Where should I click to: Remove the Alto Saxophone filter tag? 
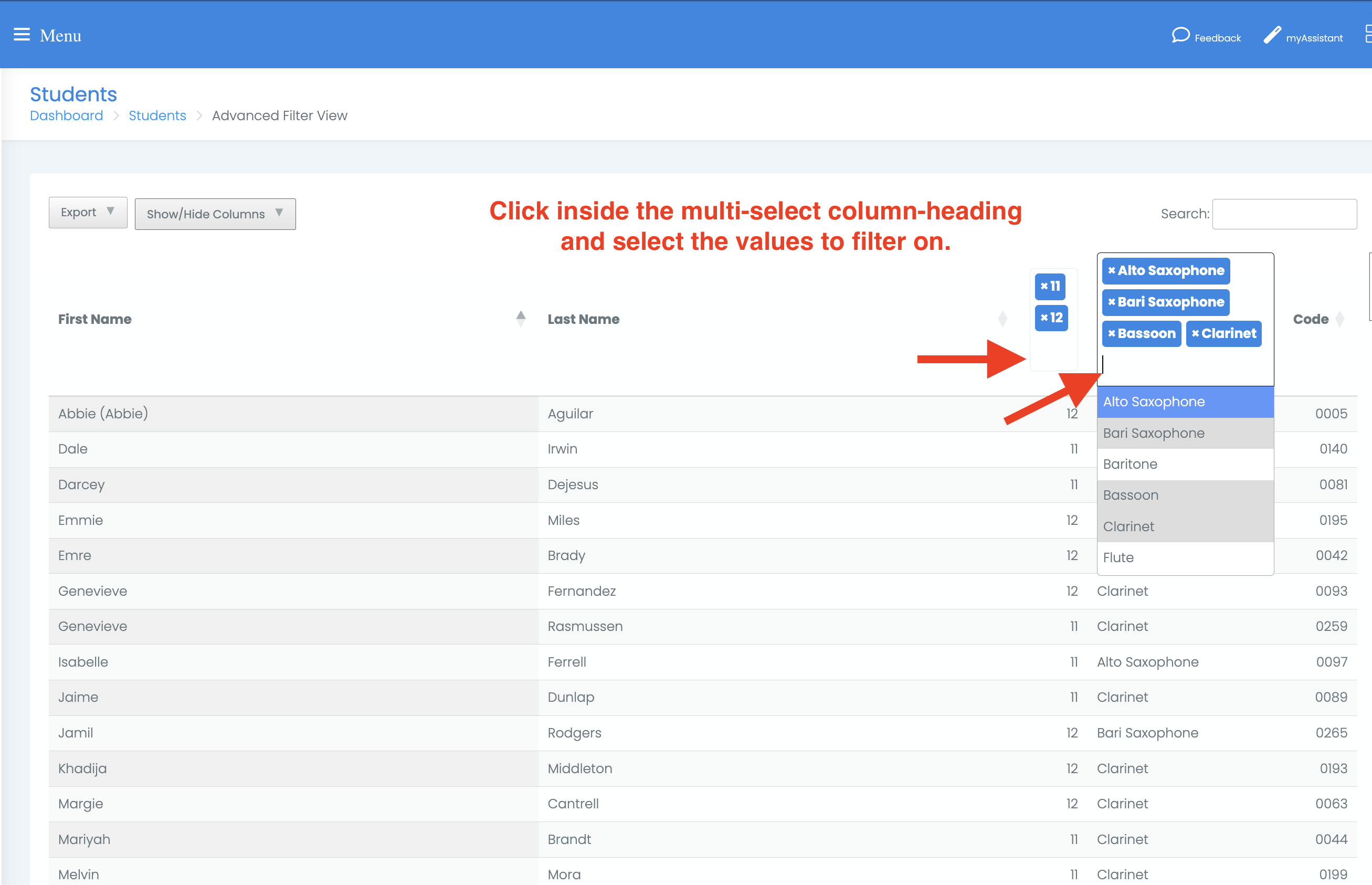pos(1112,271)
